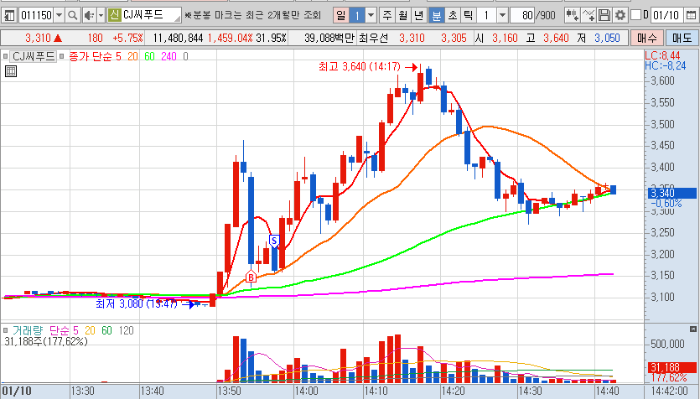Click the 거래량 volume label
Screen dimensions: 700x399
pos(27,331)
